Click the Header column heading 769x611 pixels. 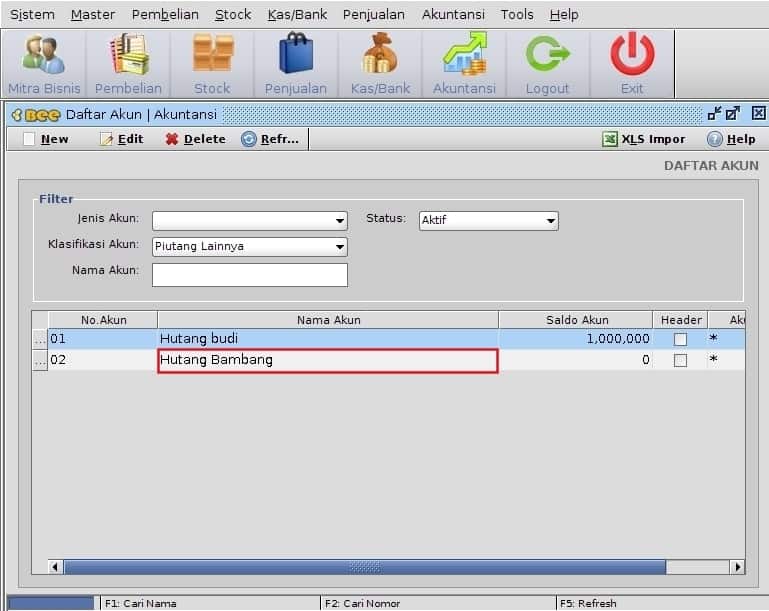click(681, 320)
